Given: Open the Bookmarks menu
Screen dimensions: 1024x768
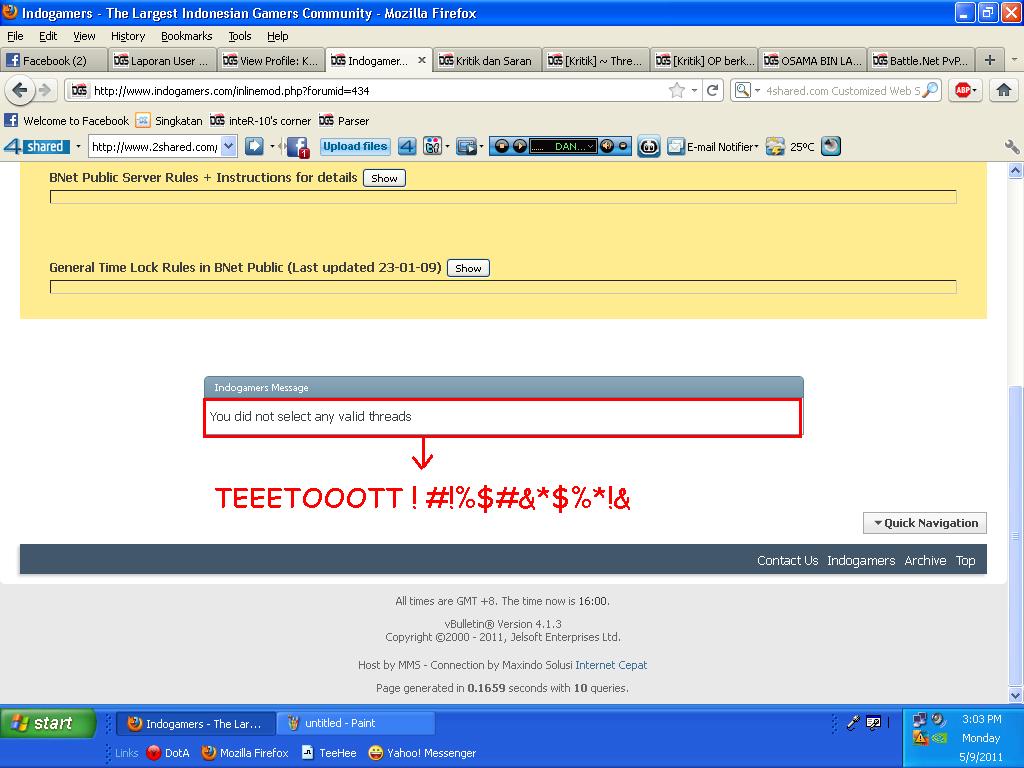Looking at the screenshot, I should 186,36.
